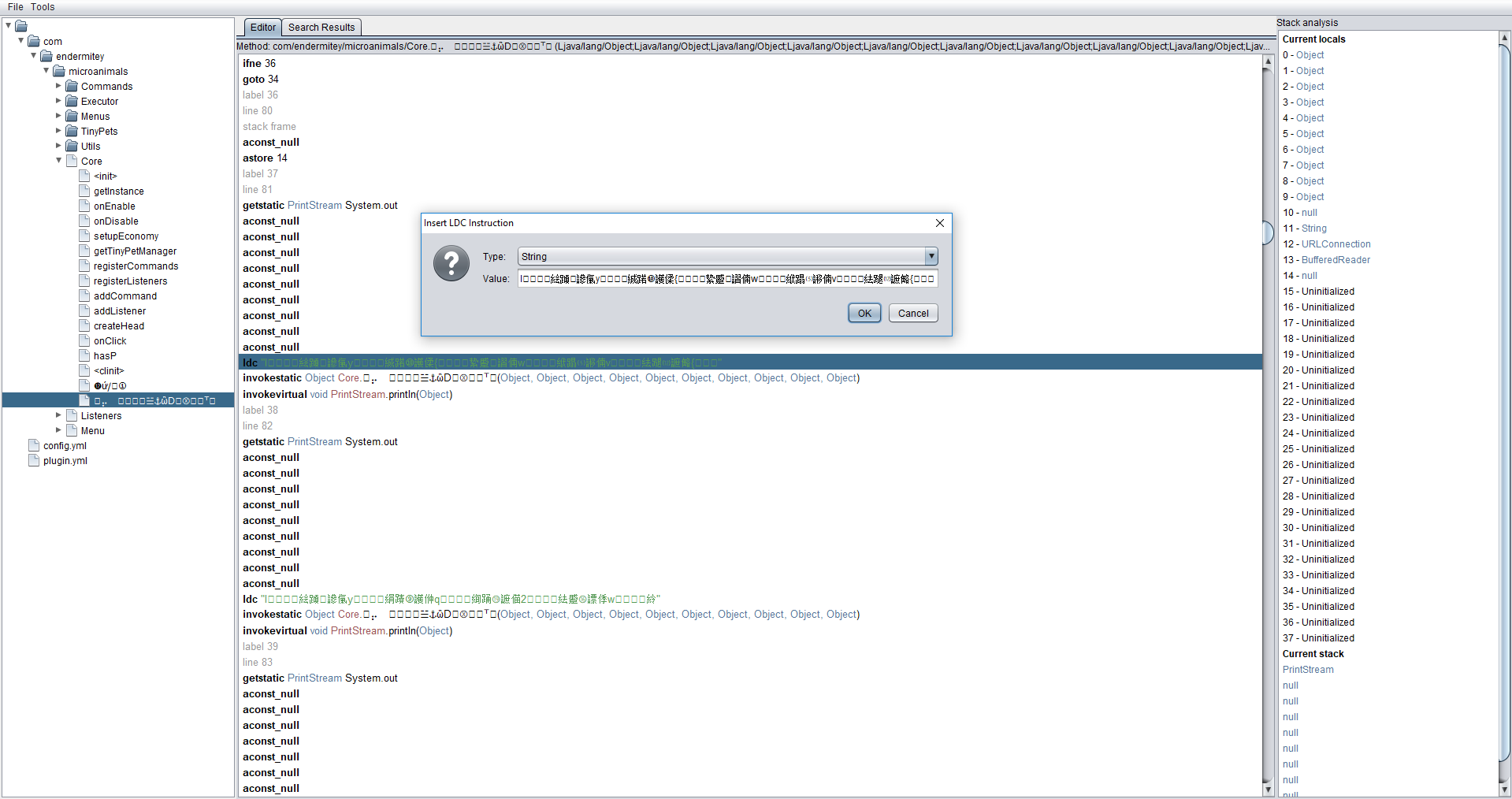Image resolution: width=1512 pixels, height=799 pixels.
Task: Expand the Executor folder
Action: (58, 101)
